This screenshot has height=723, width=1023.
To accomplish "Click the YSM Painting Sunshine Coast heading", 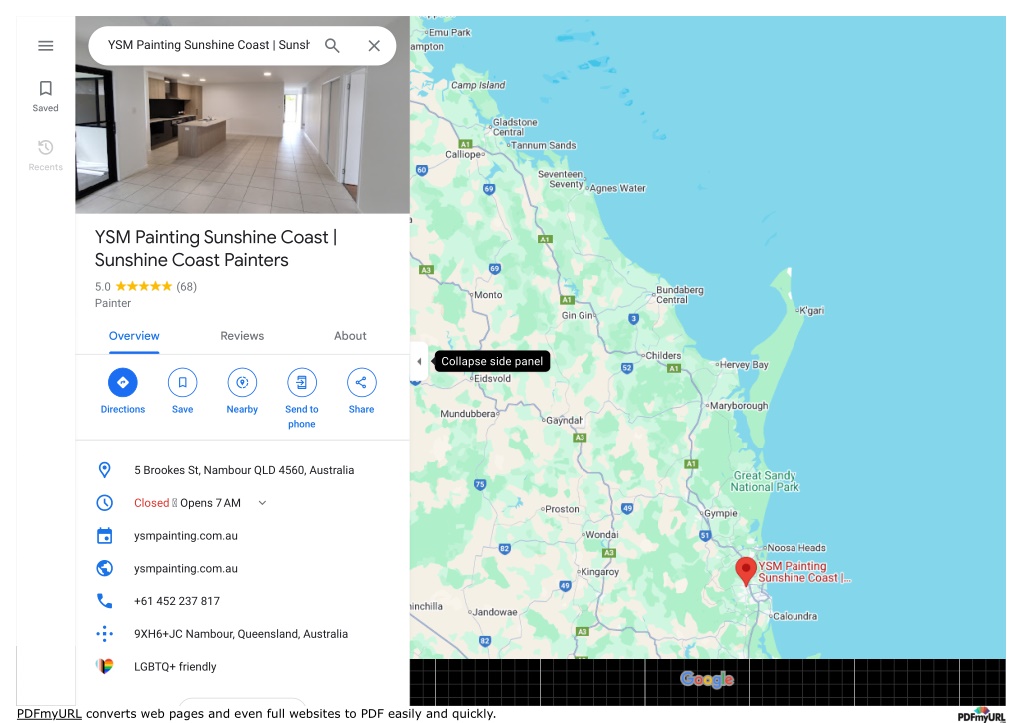I will (216, 248).
